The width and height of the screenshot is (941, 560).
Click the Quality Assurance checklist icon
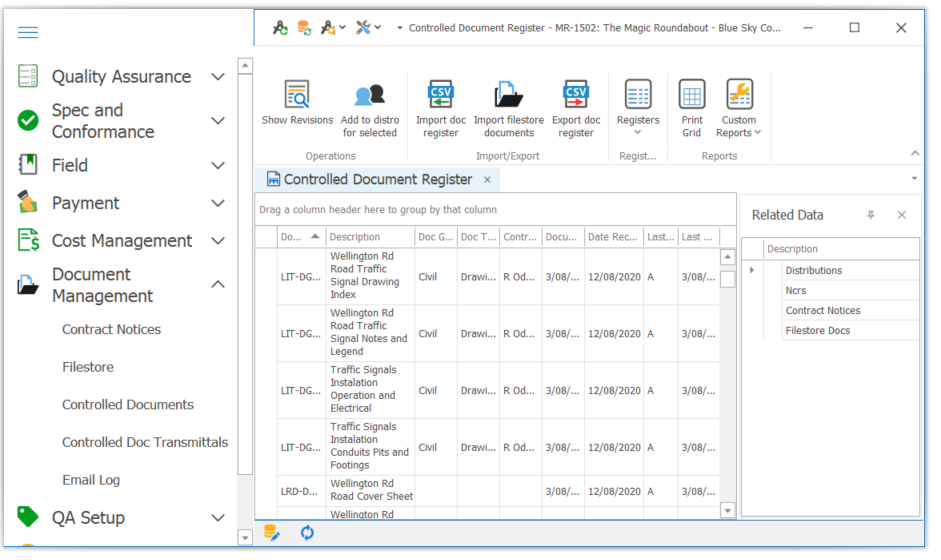tap(28, 76)
